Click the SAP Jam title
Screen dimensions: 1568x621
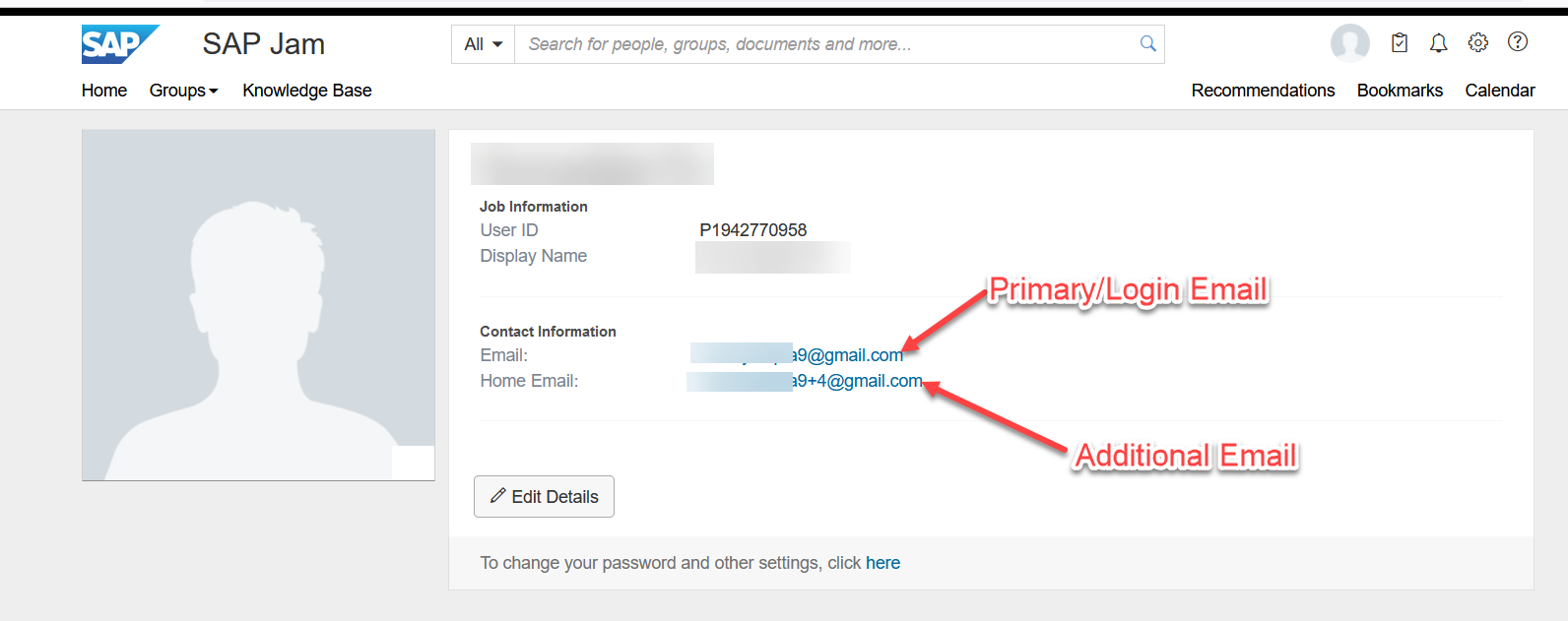264,44
